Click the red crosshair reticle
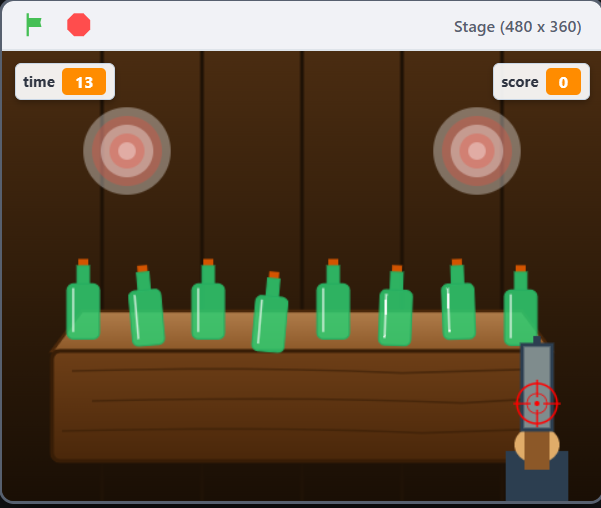 click(537, 403)
